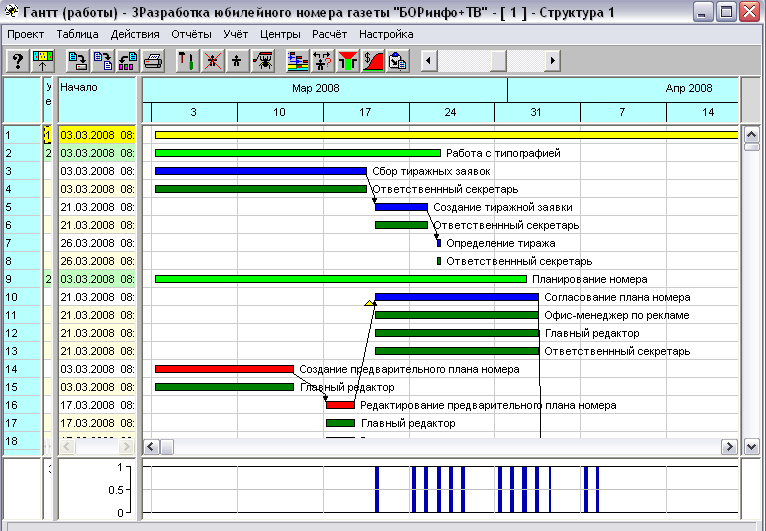Click the question mark help icon
Viewport: 766px width, 531px height.
tap(17, 61)
